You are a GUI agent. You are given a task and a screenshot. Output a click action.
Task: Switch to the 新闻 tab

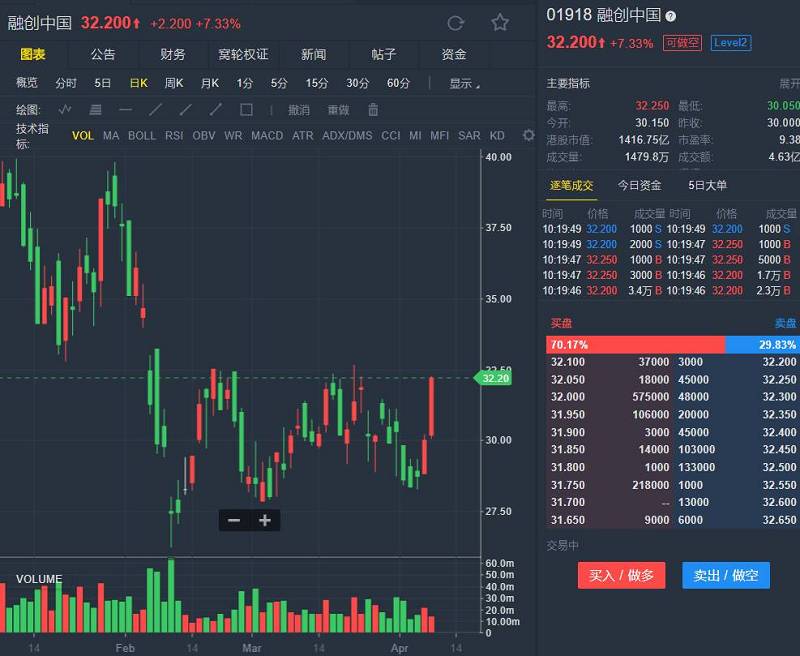(x=313, y=54)
